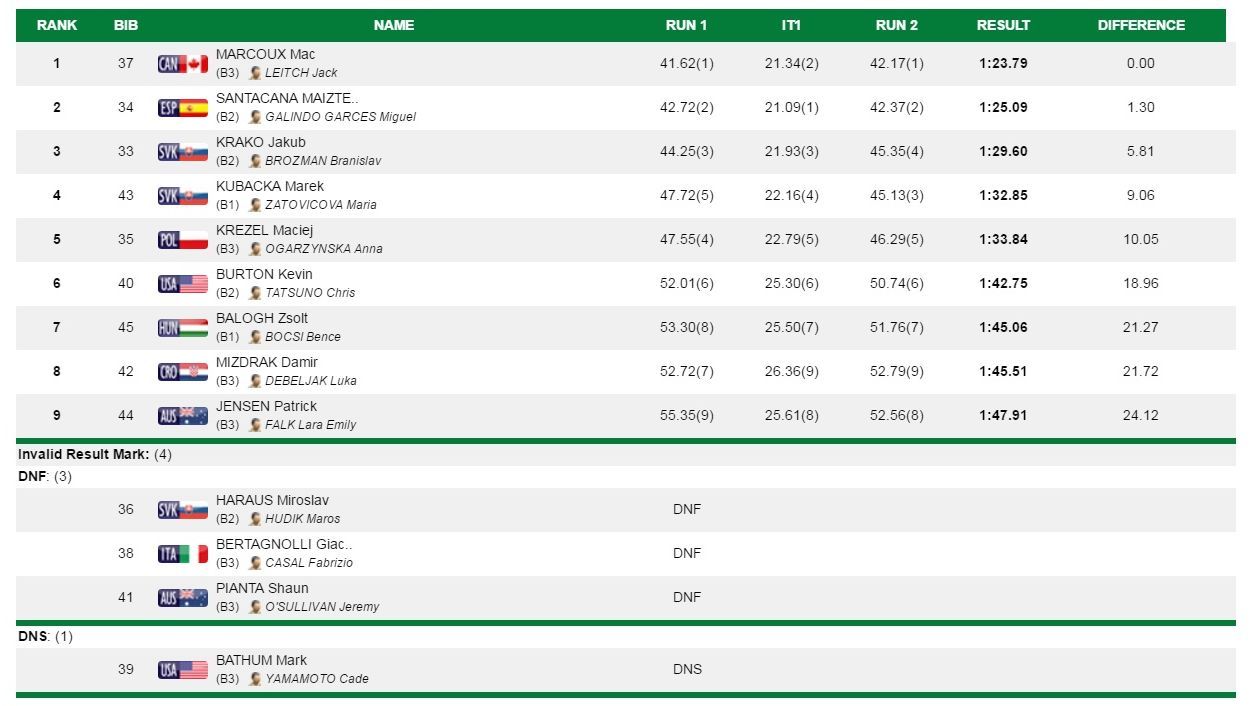Click the RESULT column header

1003,25
